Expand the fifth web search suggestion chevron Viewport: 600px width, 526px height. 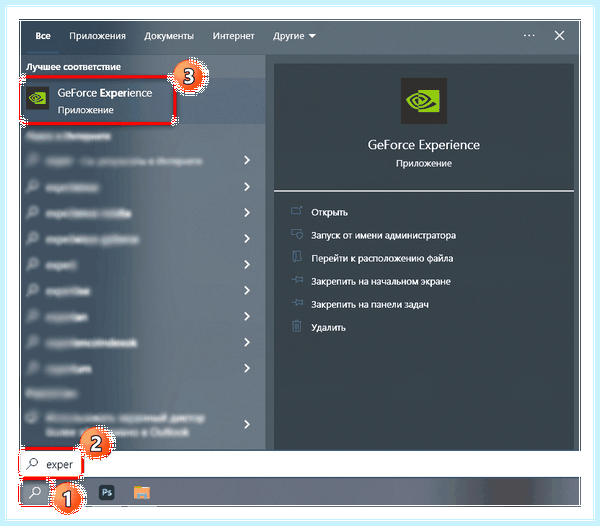coord(247,264)
